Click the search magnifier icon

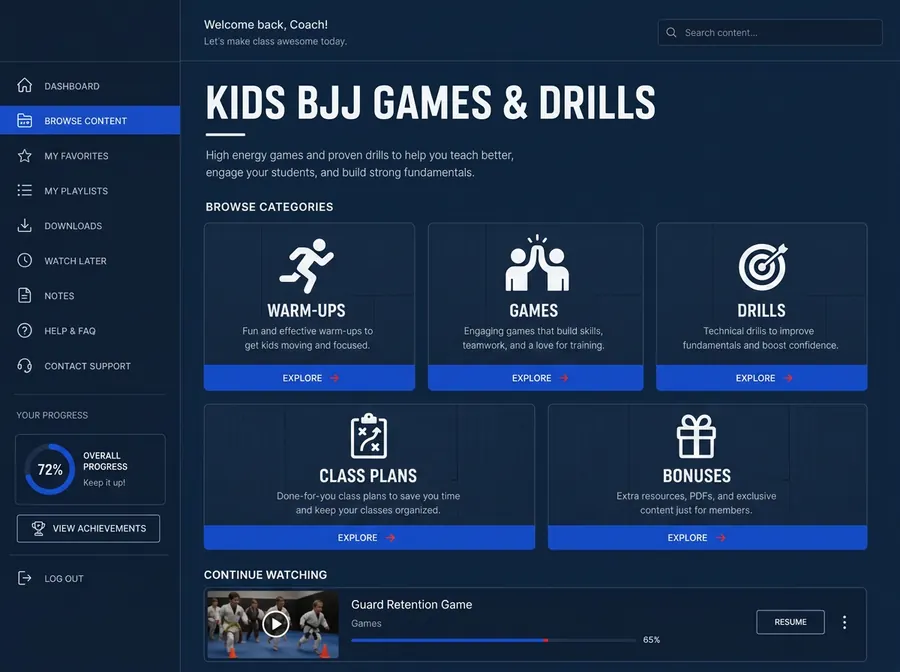coord(671,32)
